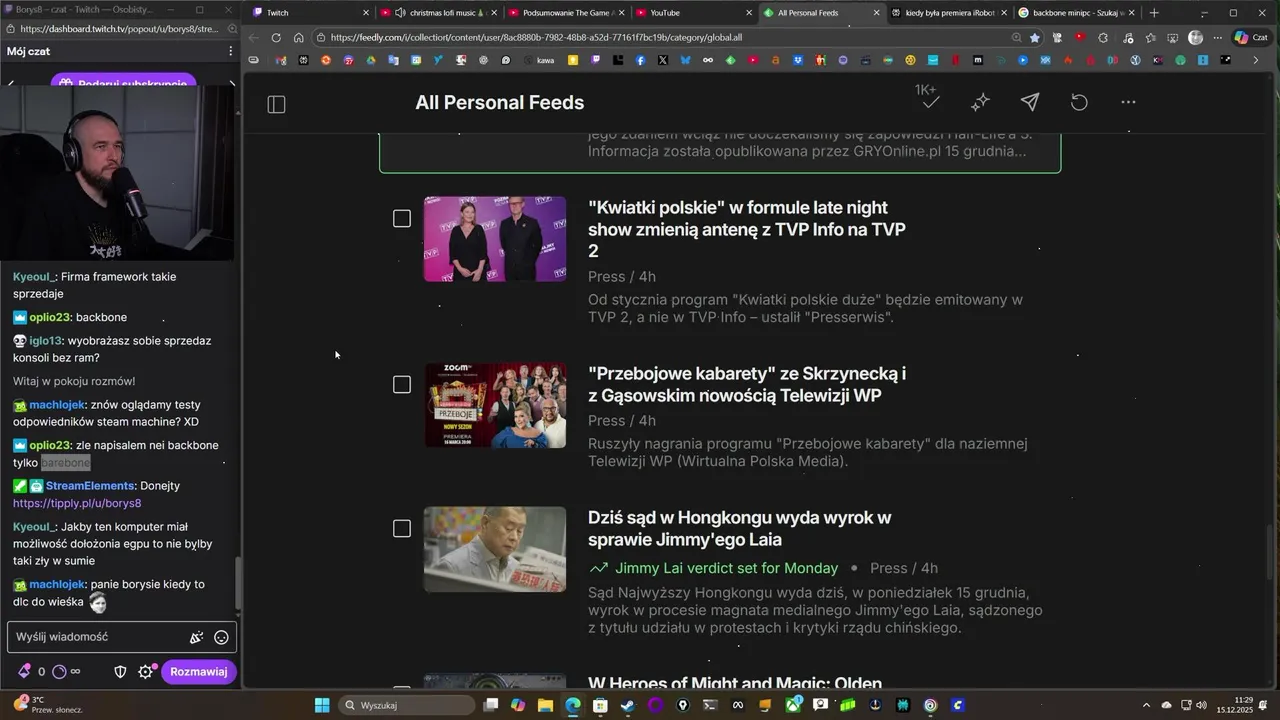The image size is (1280, 720).
Task: Click the browser back arrow
Action: click(253, 38)
